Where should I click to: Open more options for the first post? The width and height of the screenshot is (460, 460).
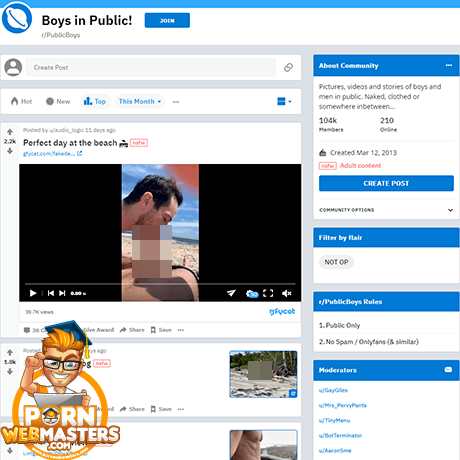(181, 330)
